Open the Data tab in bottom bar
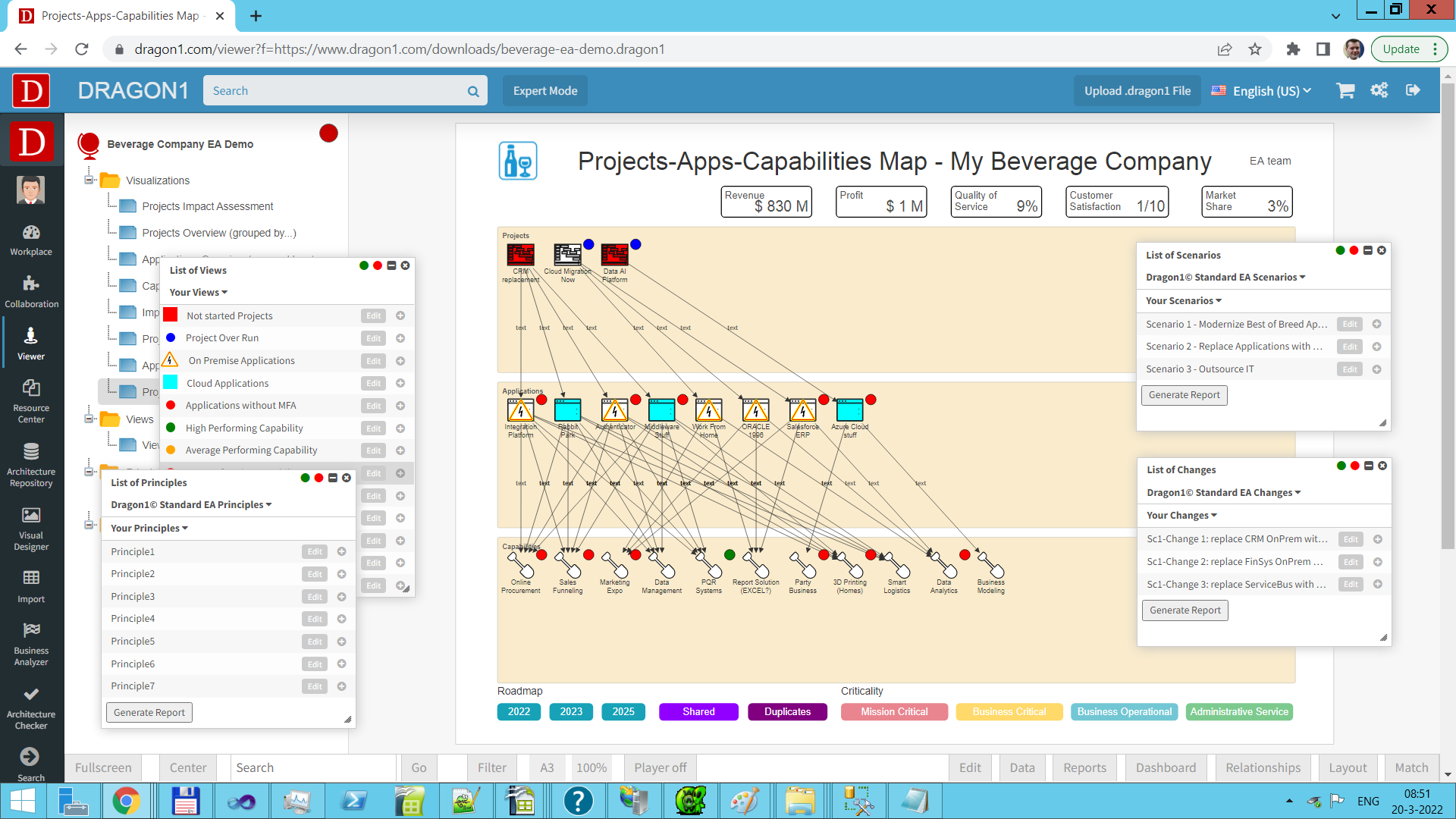 [1021, 767]
